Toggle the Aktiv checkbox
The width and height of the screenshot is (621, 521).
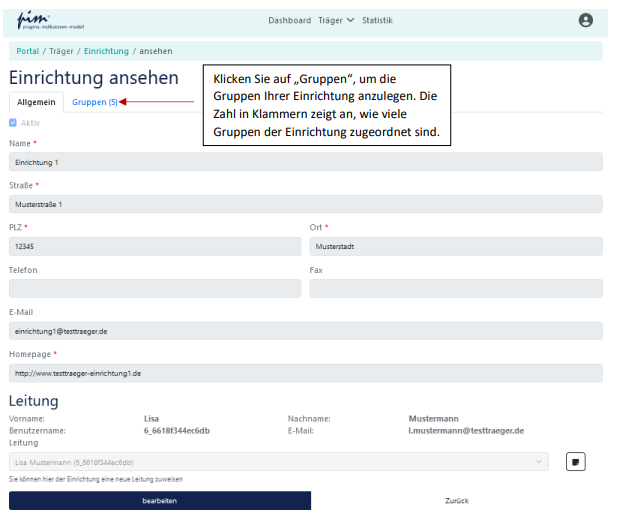13,123
